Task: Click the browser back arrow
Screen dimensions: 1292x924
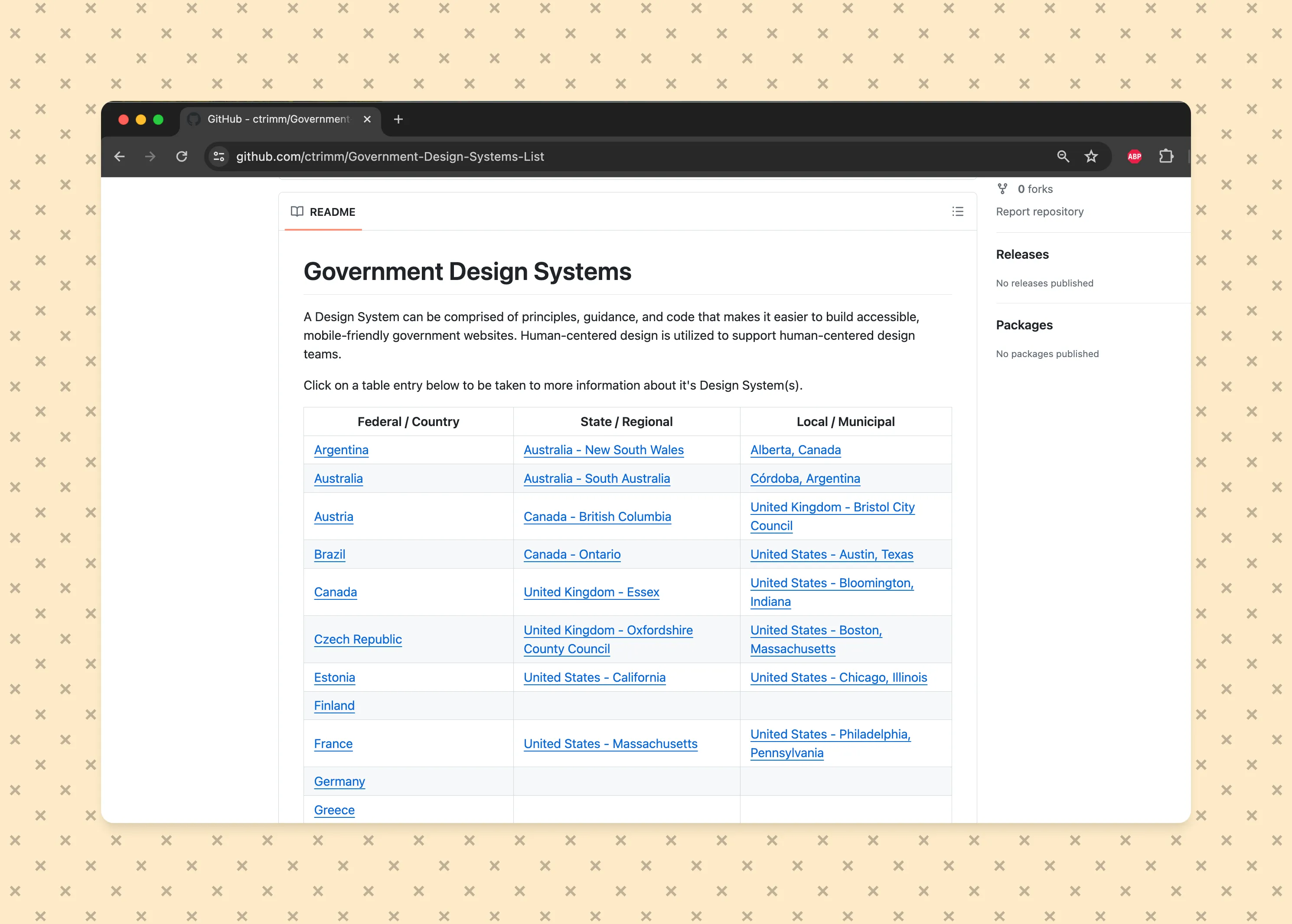Action: pos(120,156)
